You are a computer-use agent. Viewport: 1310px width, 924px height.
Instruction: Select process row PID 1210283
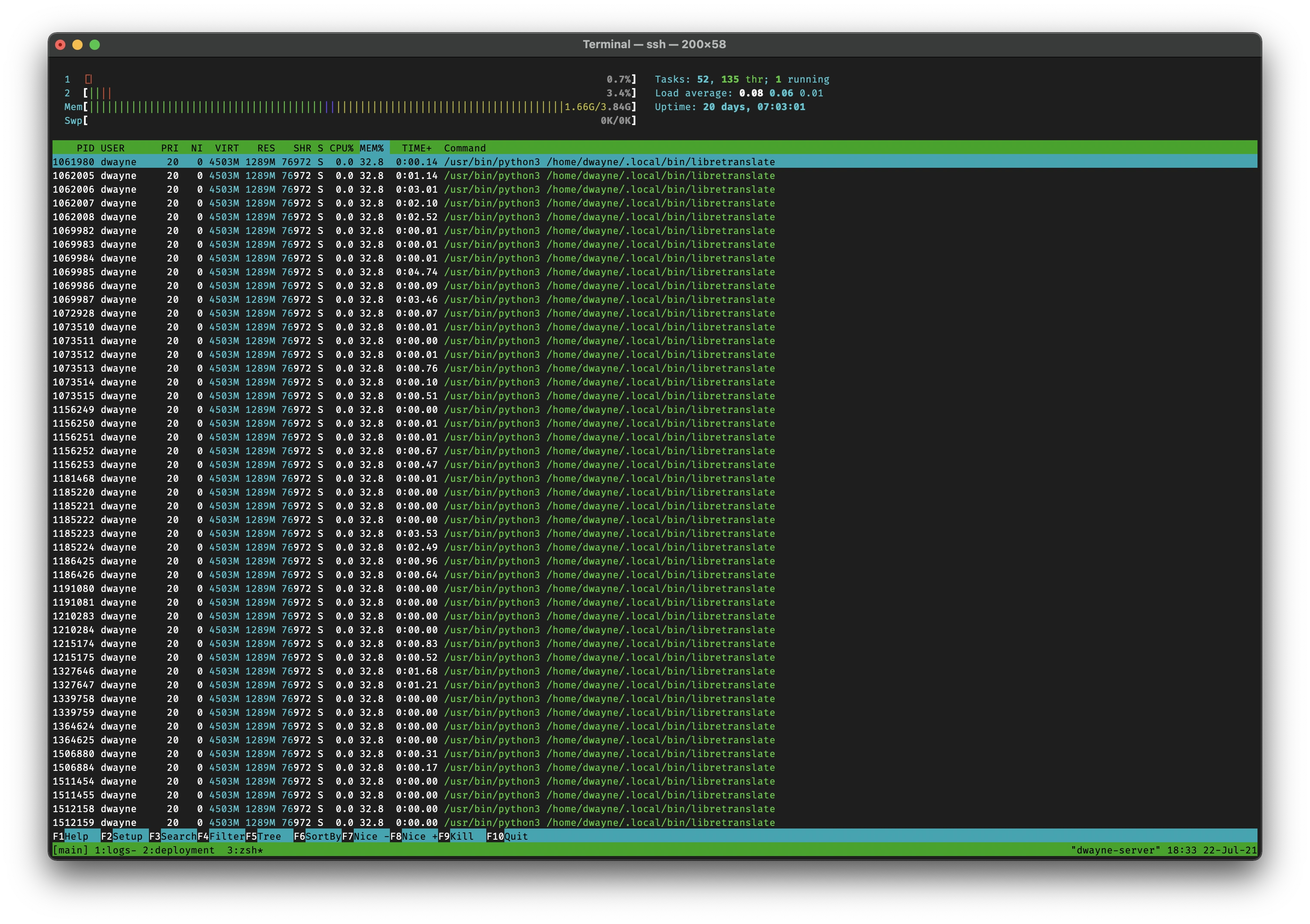[x=655, y=616]
